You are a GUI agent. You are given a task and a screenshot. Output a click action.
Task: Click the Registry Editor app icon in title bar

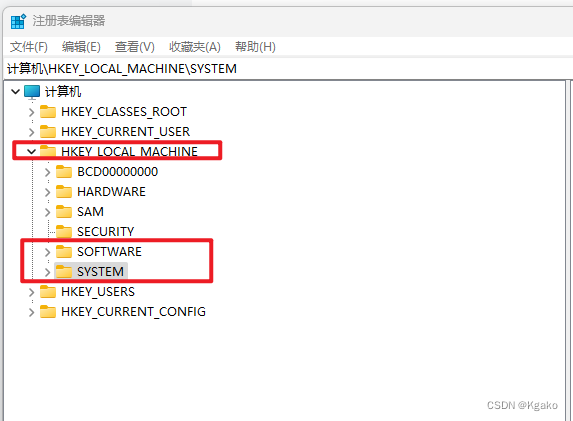click(x=18, y=21)
